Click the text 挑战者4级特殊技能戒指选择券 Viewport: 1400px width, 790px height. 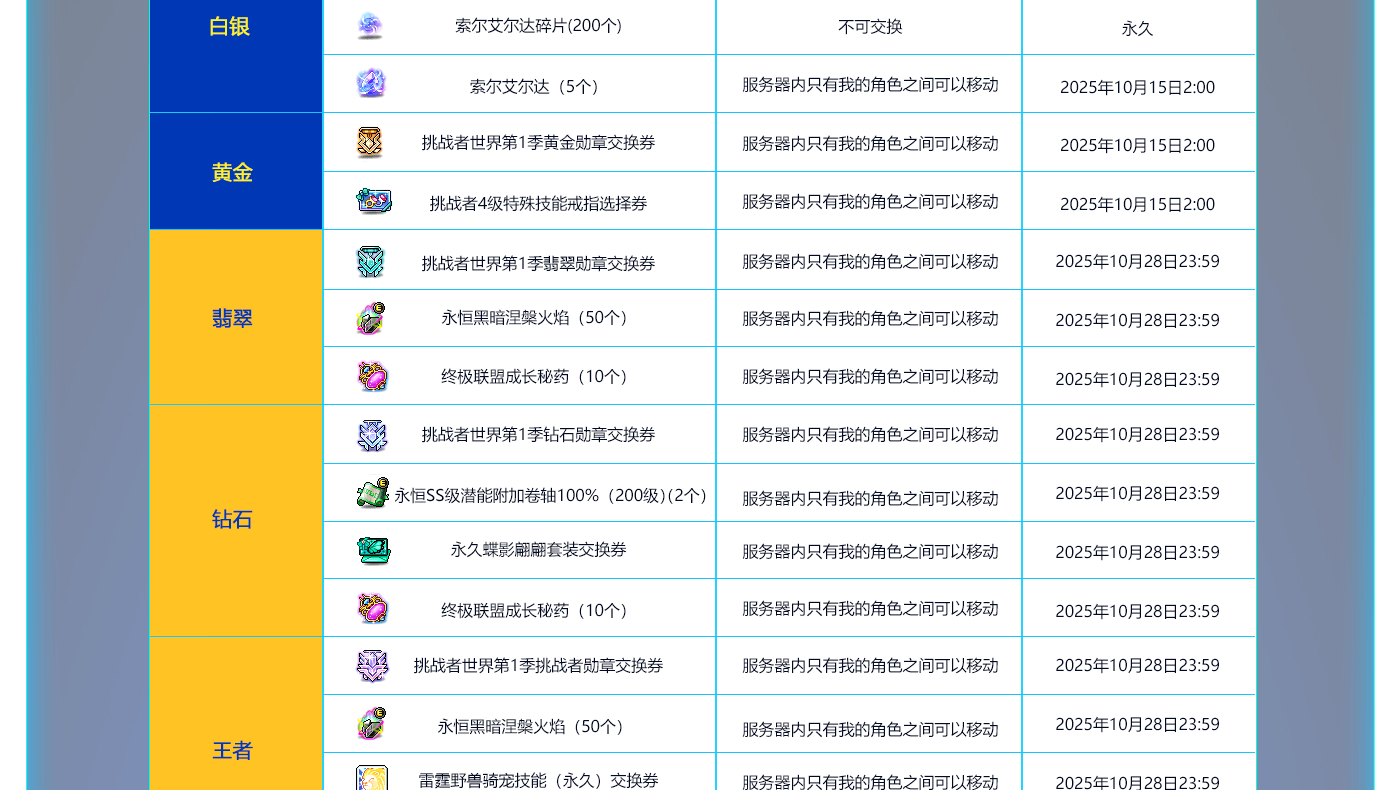click(x=538, y=203)
